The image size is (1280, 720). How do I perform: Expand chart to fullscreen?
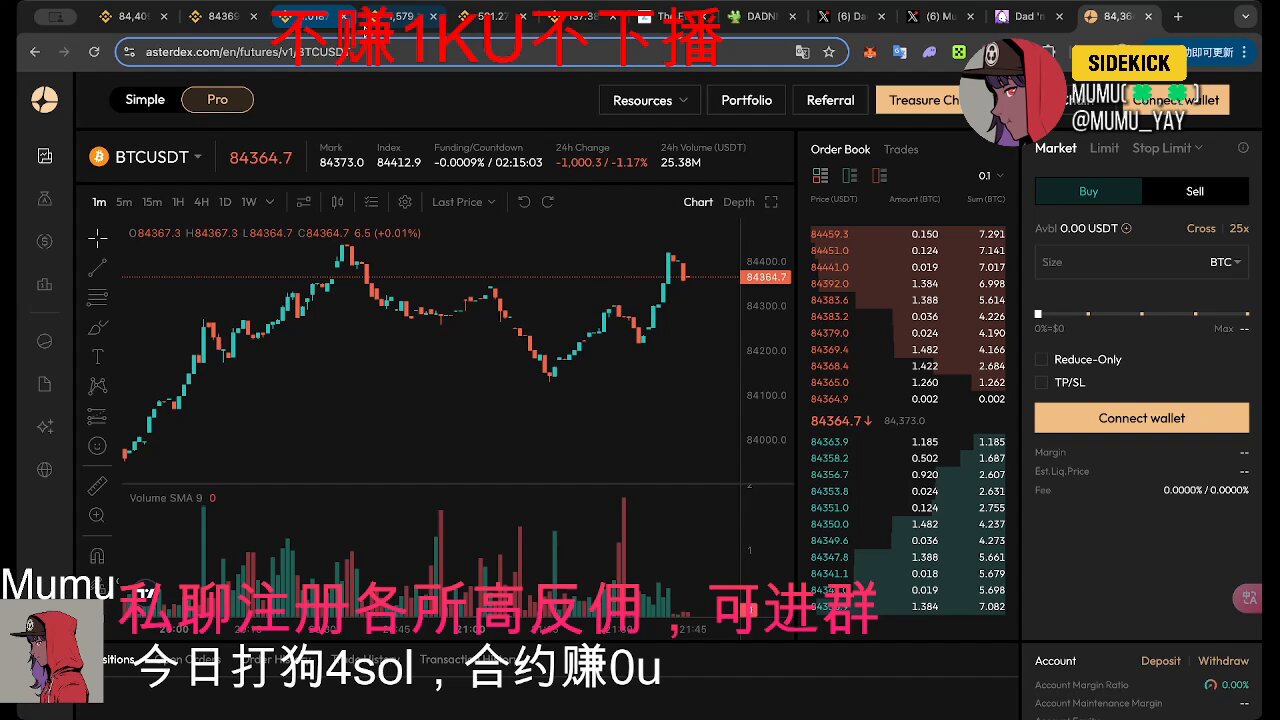click(x=771, y=202)
